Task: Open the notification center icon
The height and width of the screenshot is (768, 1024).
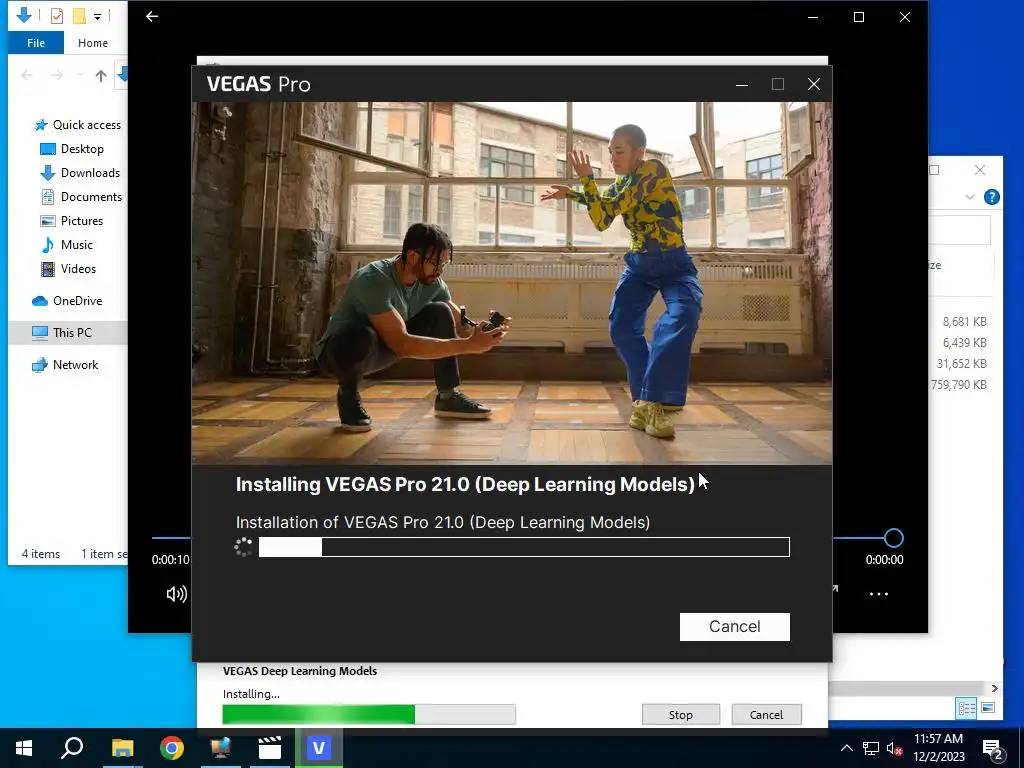Action: click(993, 749)
